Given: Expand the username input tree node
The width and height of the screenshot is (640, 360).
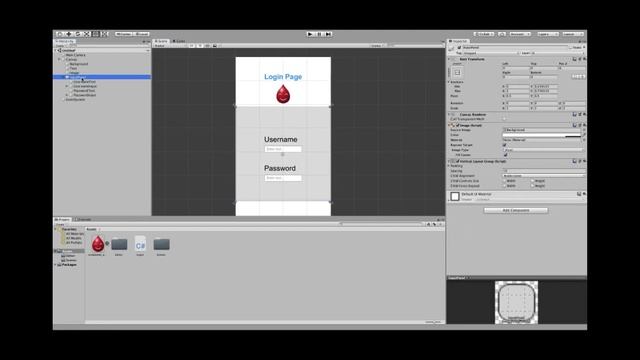Looking at the screenshot, I should (67, 86).
